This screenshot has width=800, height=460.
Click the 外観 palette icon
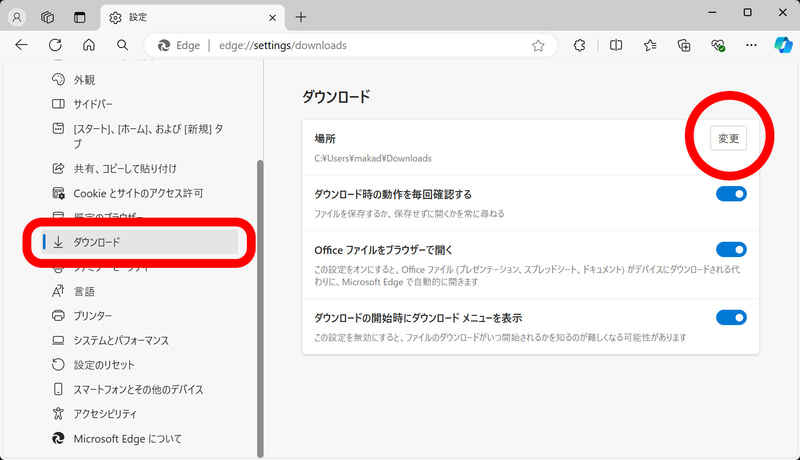pyautogui.click(x=58, y=79)
